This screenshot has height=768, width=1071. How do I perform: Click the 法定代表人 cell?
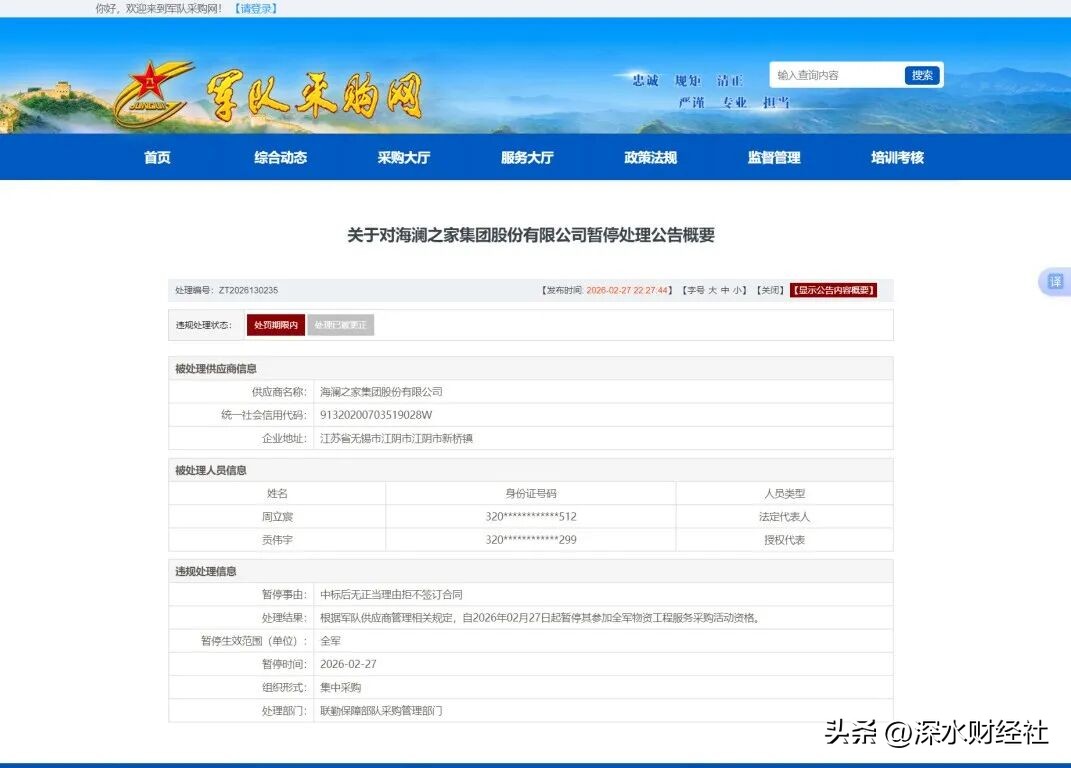tap(784, 517)
